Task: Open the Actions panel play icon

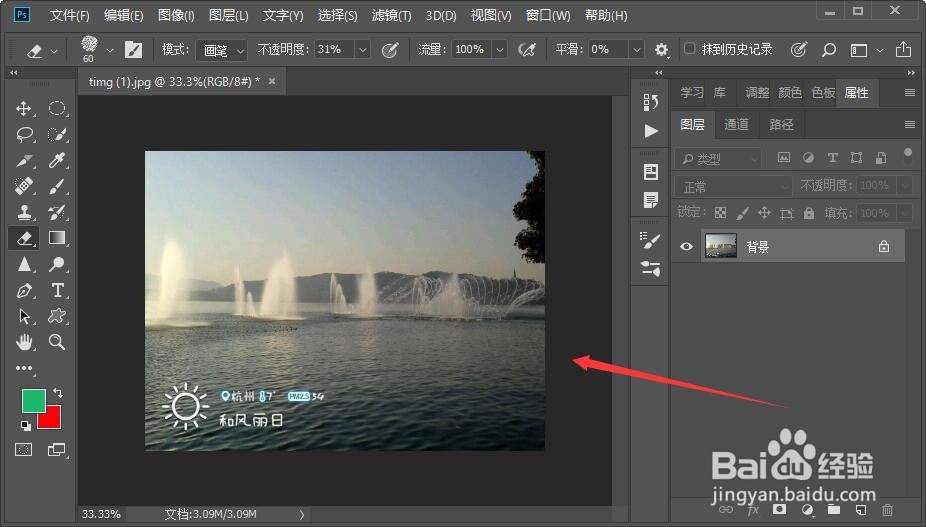Action: coord(650,131)
